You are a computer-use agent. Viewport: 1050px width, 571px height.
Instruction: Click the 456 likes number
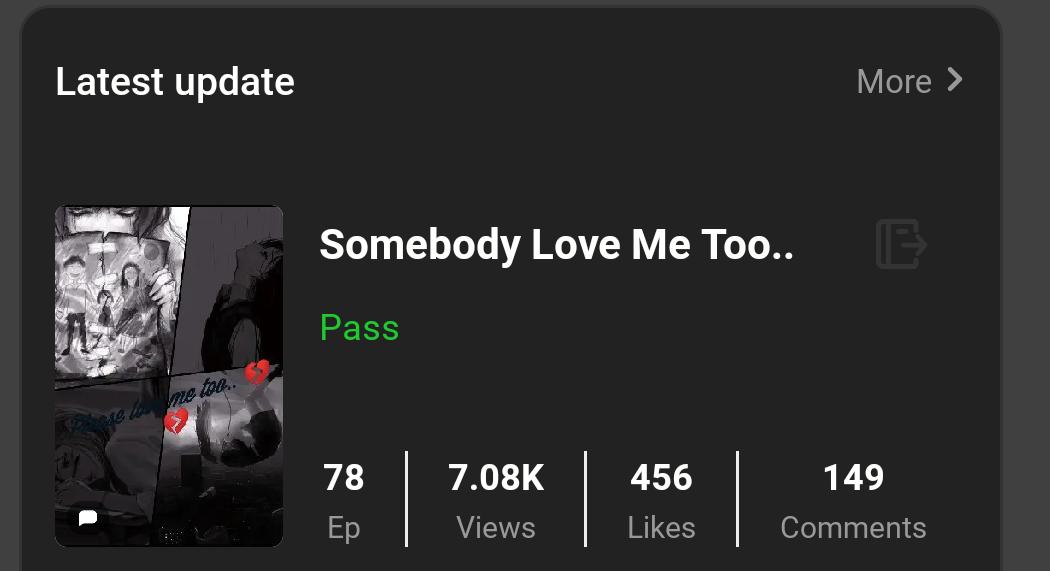(661, 478)
